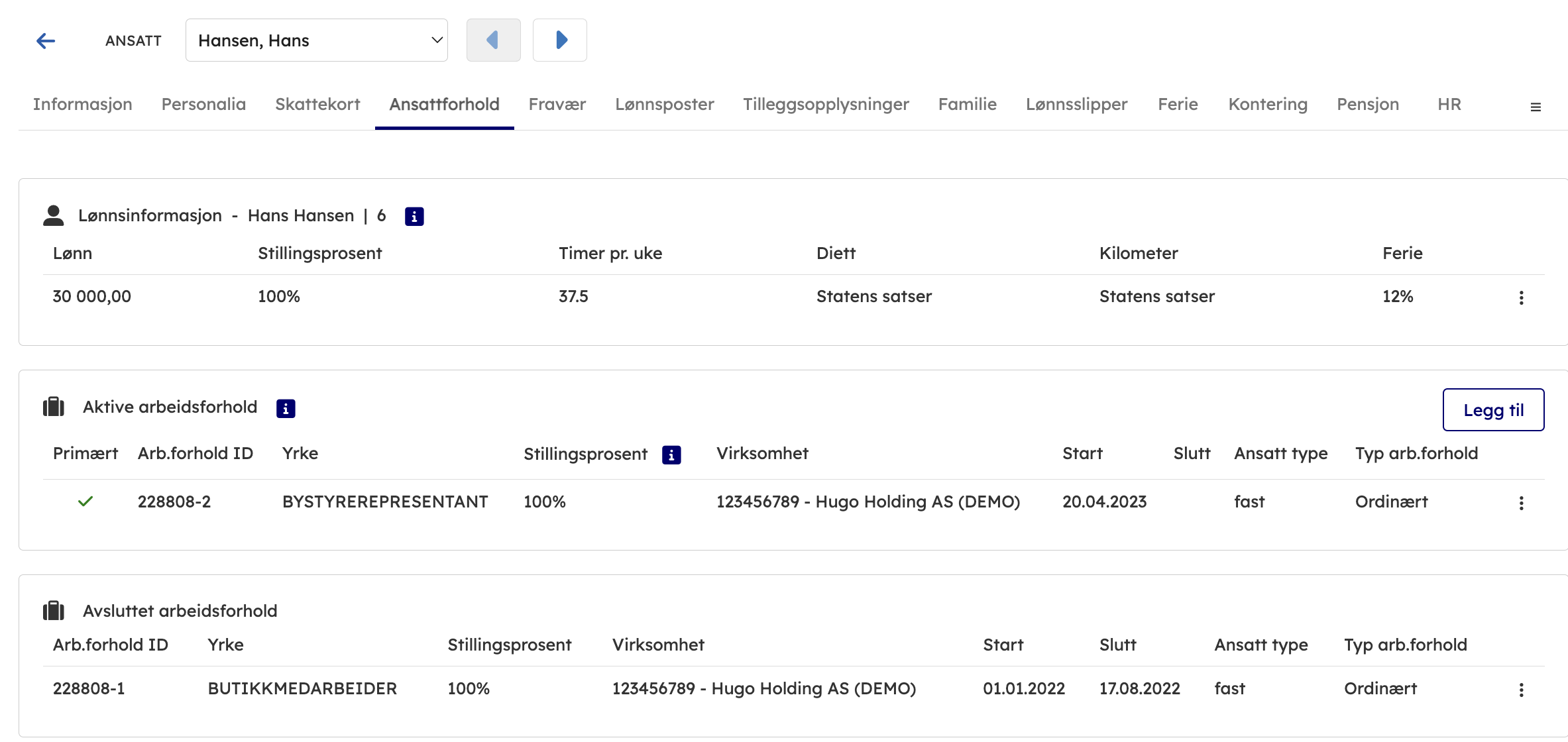Open options menu for BYSTYREREPRESENTANT row

tap(1521, 503)
